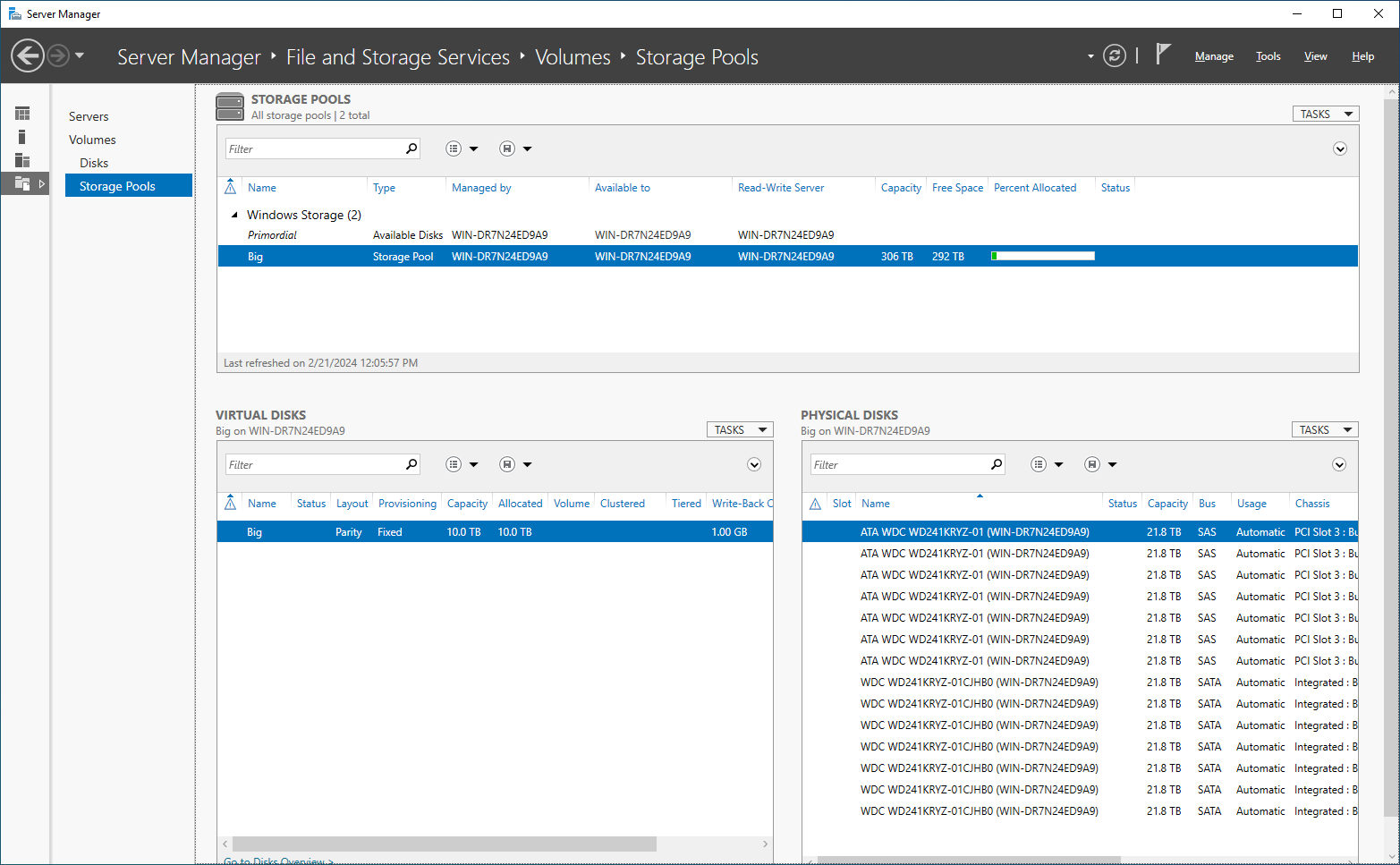The image size is (1400, 865).
Task: Sort storage pools by Percent Allocated column
Action: tap(1035, 188)
